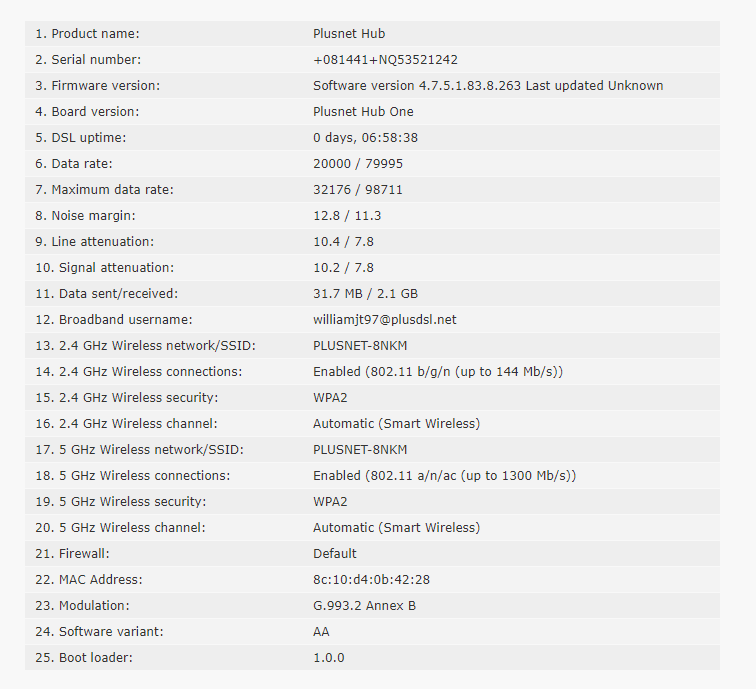Click the 2.4 GHz Wireless network/SSID value
The width and height of the screenshot is (756, 689).
pos(360,346)
